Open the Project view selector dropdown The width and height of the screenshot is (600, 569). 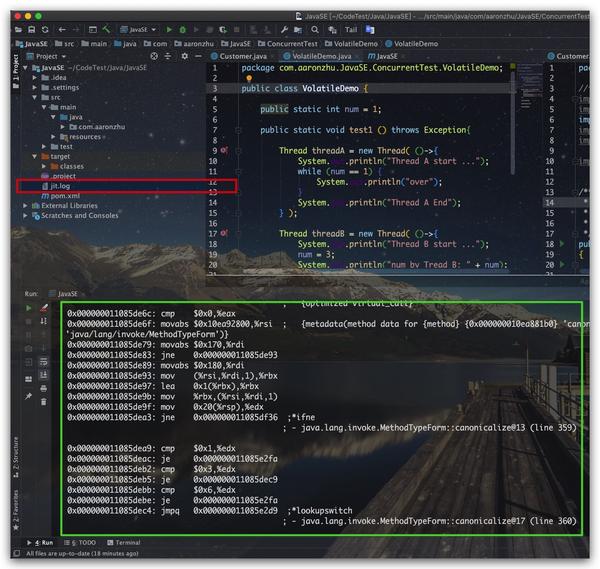[x=47, y=57]
